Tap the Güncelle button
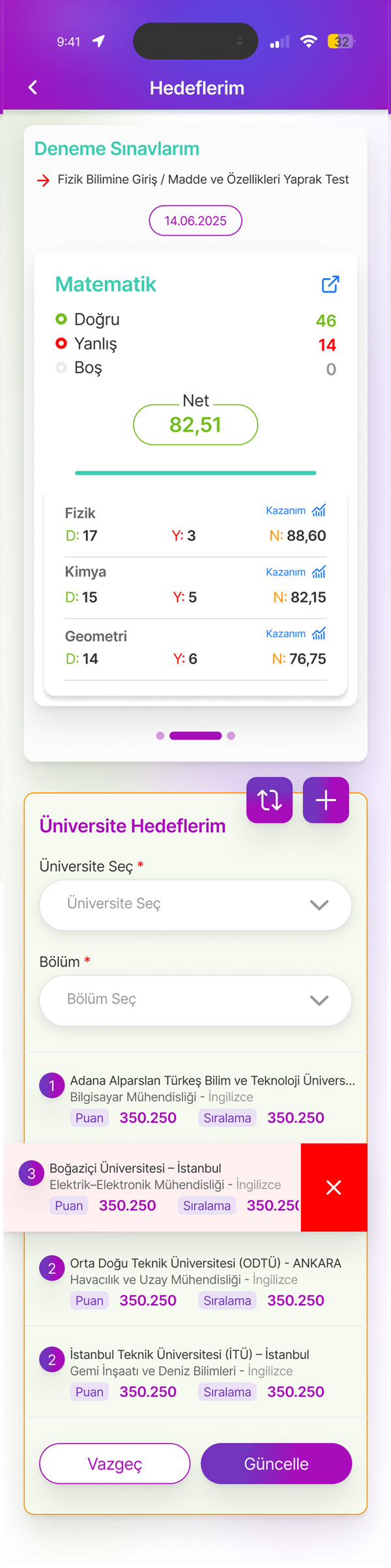391x1568 pixels. [x=276, y=1463]
